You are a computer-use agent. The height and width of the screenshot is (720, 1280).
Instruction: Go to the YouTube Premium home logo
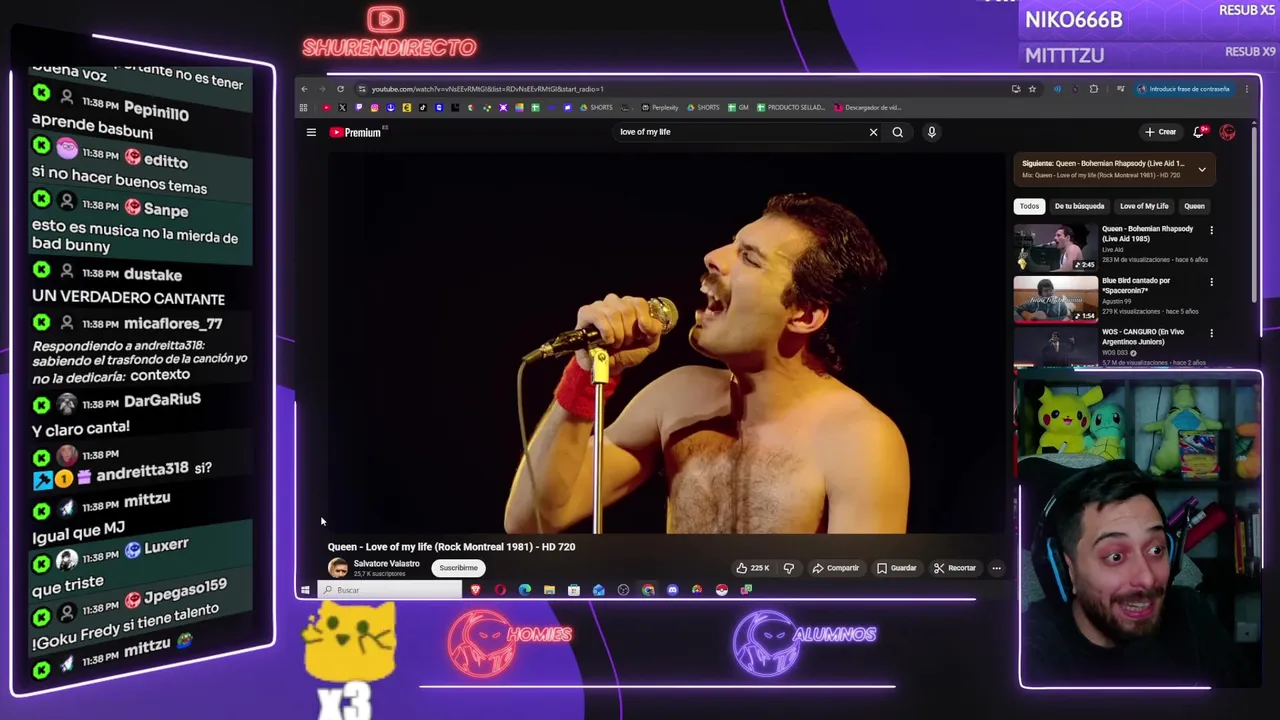pyautogui.click(x=356, y=132)
